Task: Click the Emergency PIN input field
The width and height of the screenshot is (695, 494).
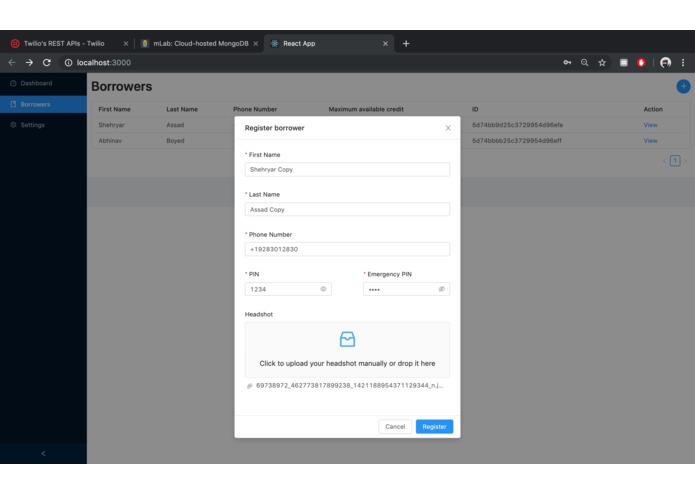Action: [x=406, y=289]
